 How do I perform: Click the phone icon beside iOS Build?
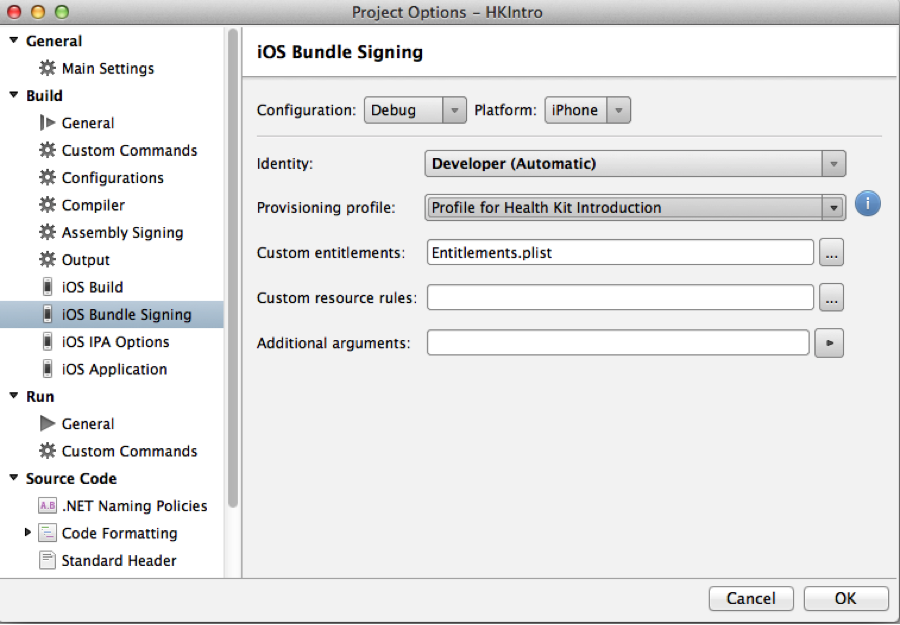pos(48,287)
